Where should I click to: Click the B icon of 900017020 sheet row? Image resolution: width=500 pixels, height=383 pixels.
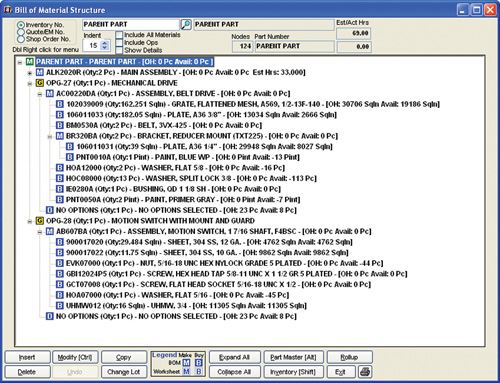point(60,242)
